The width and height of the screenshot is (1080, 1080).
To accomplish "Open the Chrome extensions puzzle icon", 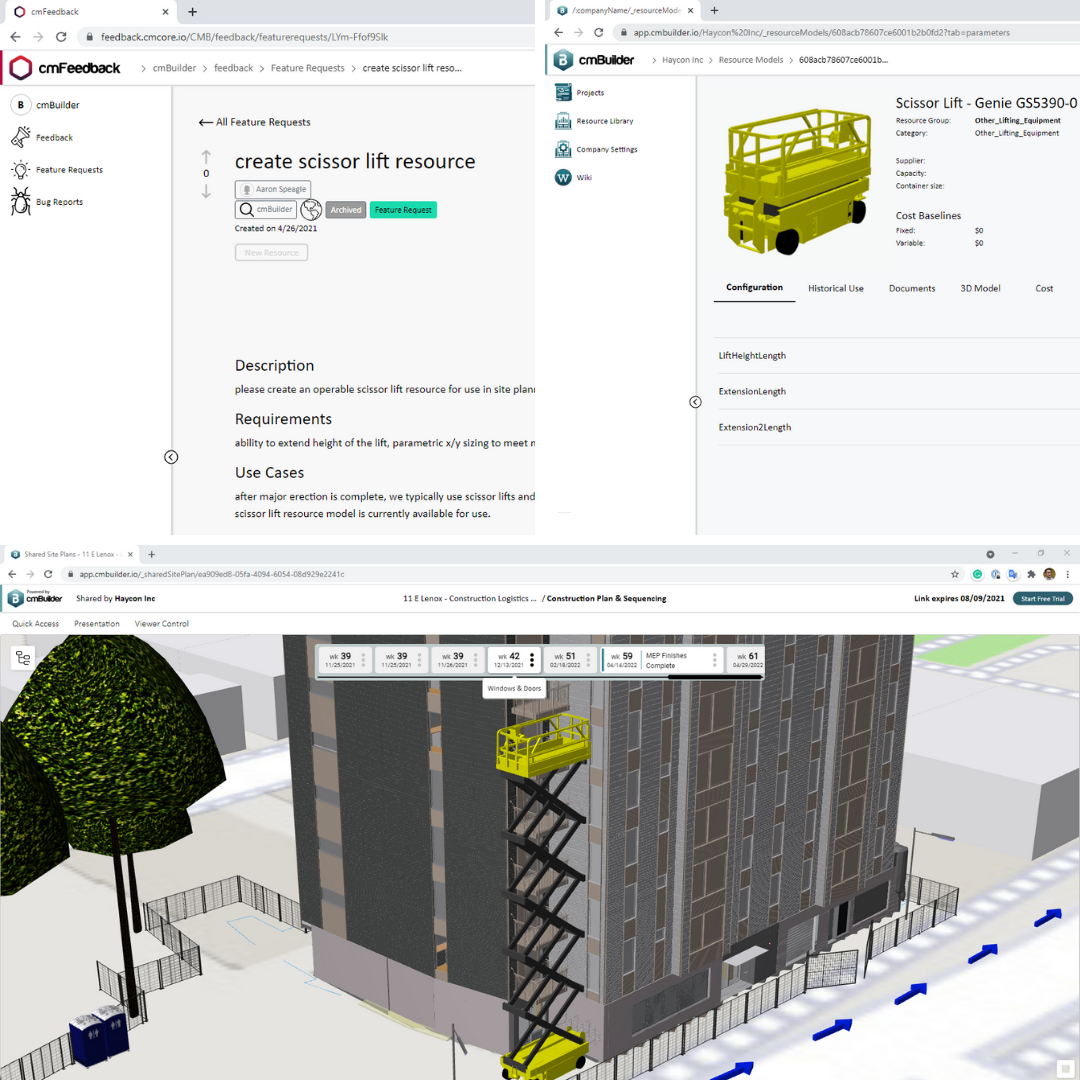I will pyautogui.click(x=1031, y=574).
